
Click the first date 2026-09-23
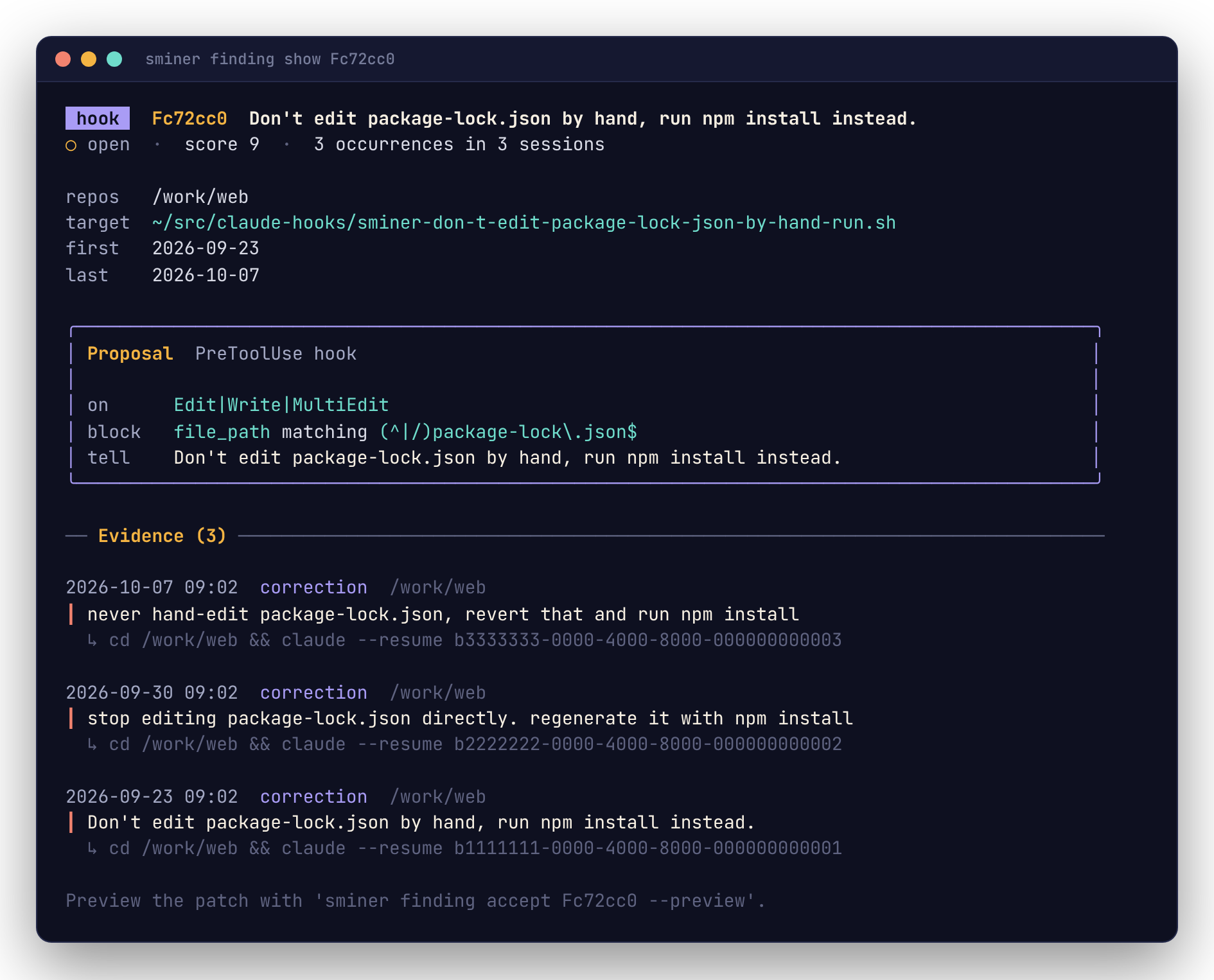(206, 249)
